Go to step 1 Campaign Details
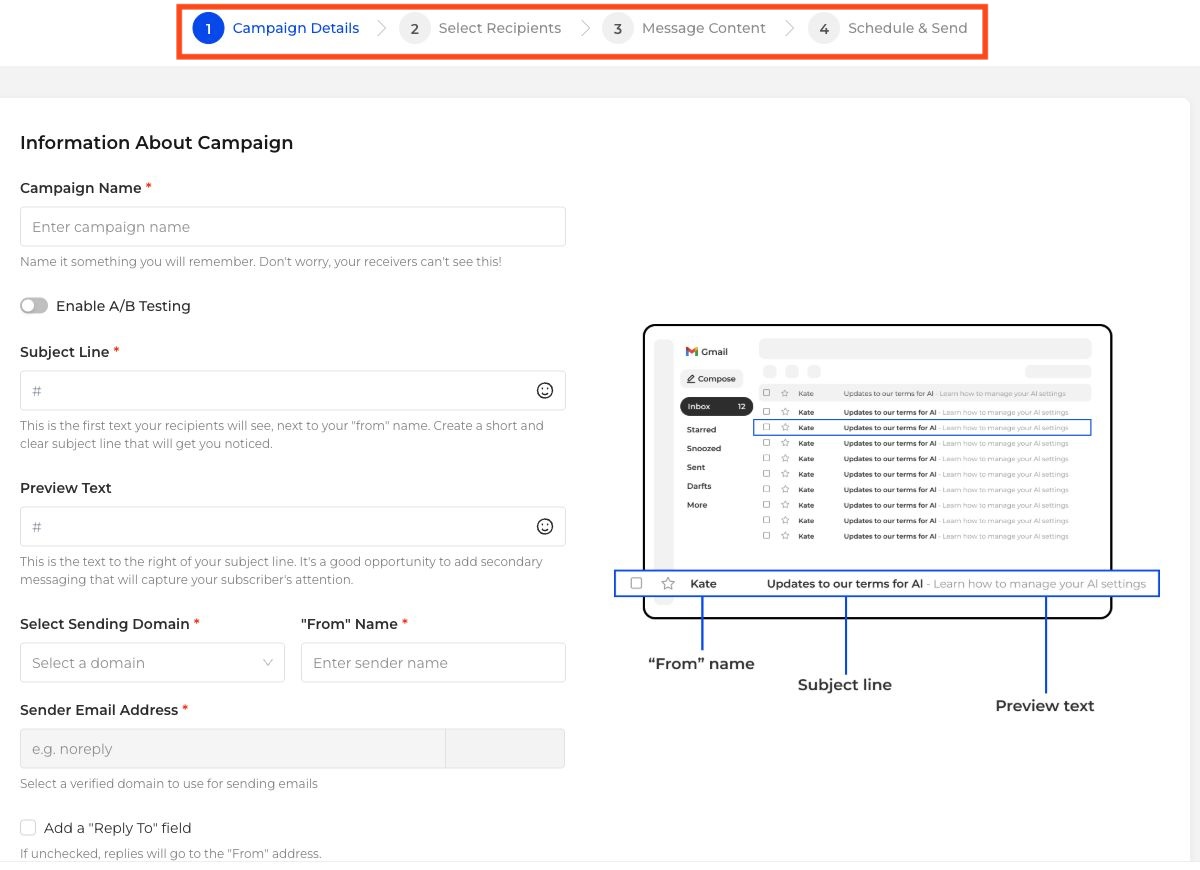Screen dimensions: 1200x870 (x=276, y=28)
